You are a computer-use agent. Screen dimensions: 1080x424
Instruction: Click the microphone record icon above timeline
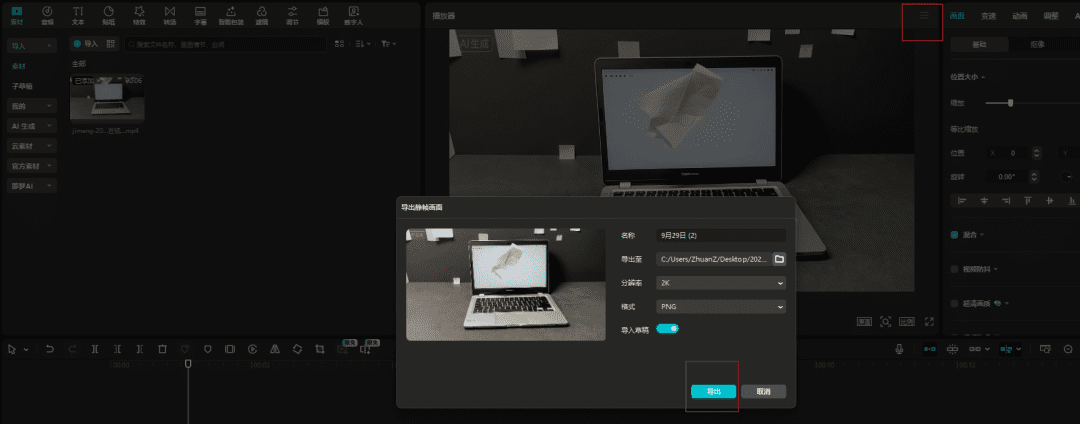point(900,349)
